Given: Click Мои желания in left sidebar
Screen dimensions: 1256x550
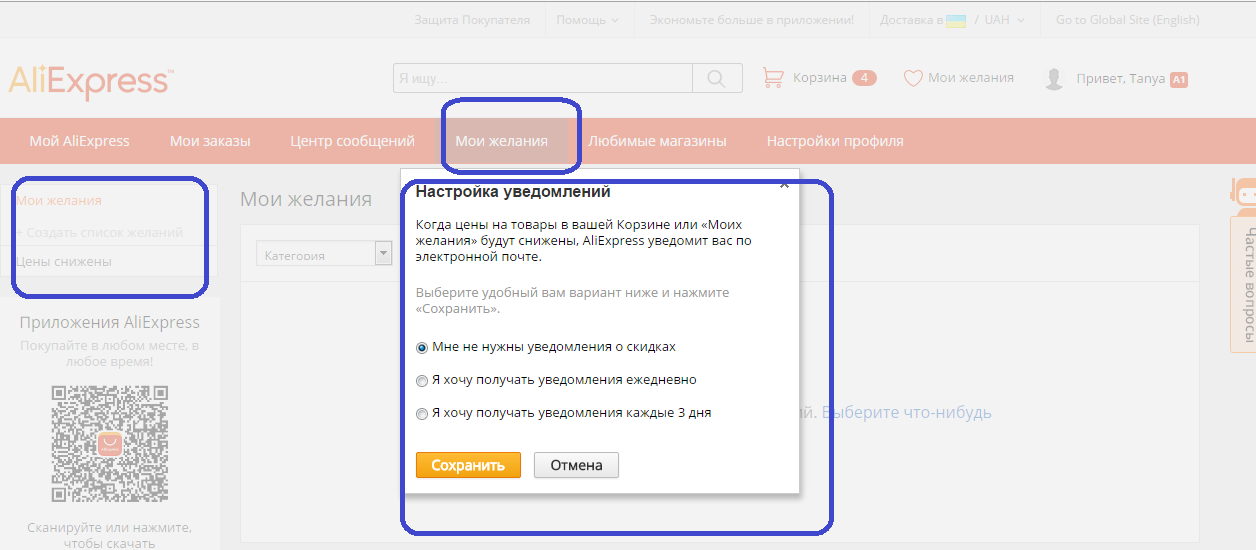Looking at the screenshot, I should pyautogui.click(x=59, y=200).
